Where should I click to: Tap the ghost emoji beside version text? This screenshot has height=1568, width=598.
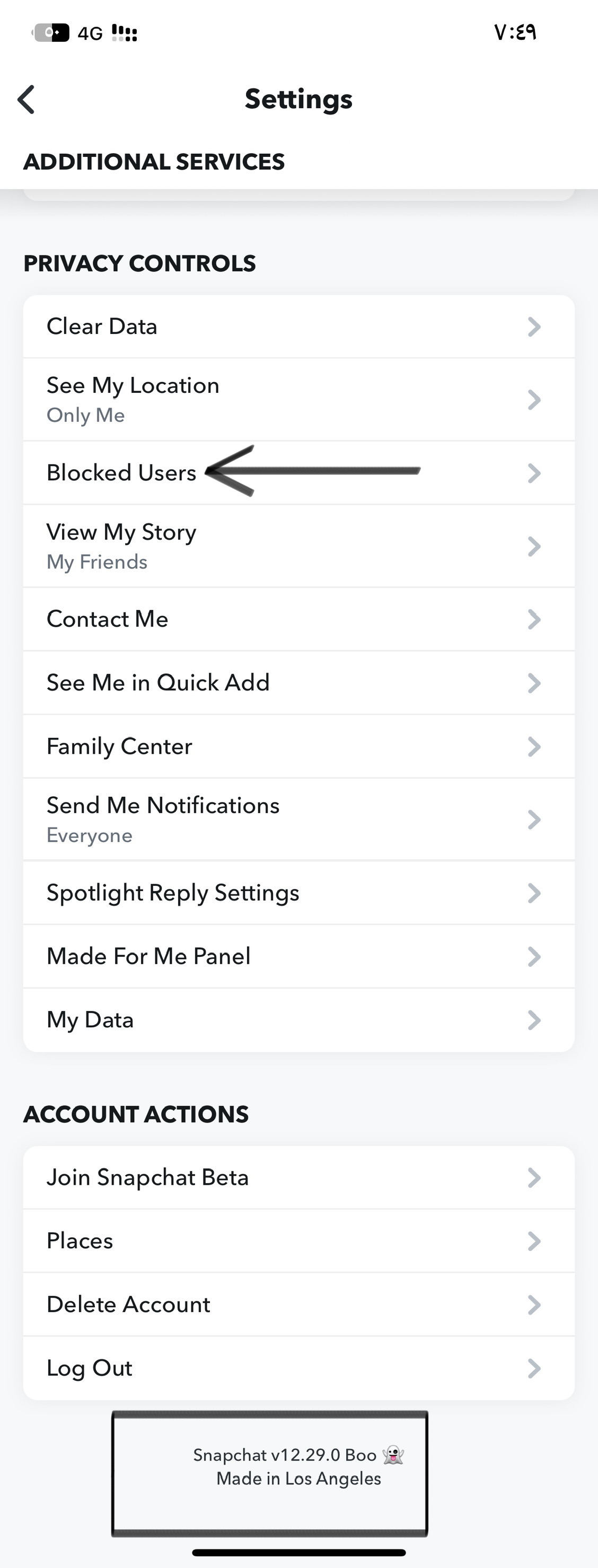click(x=393, y=1455)
